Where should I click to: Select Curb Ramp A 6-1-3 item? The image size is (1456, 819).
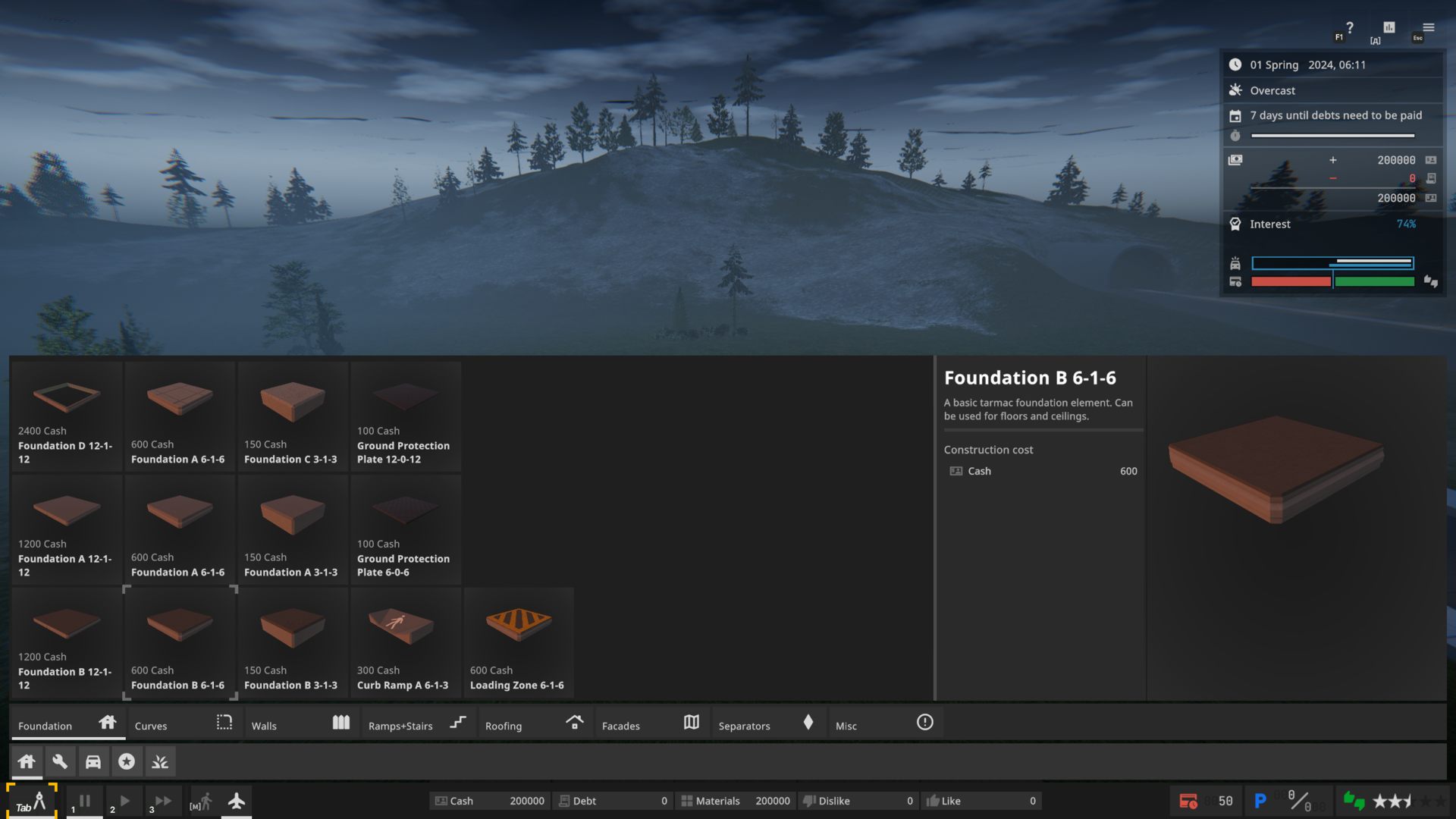point(406,643)
